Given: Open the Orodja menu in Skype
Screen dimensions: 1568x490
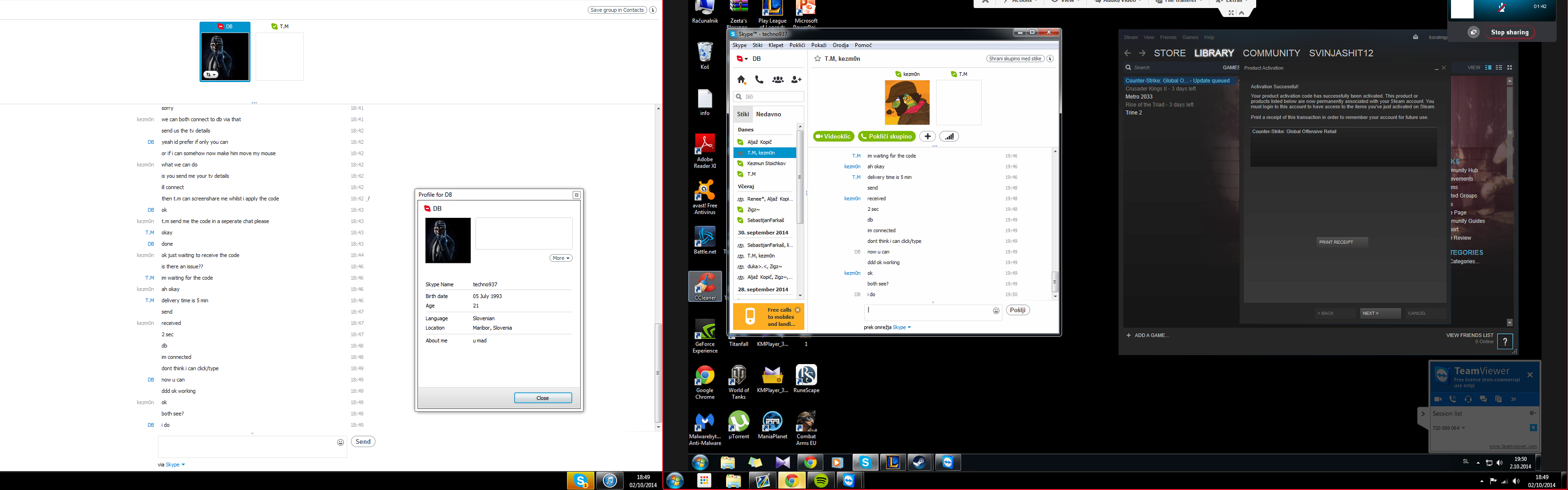Looking at the screenshot, I should pyautogui.click(x=841, y=45).
